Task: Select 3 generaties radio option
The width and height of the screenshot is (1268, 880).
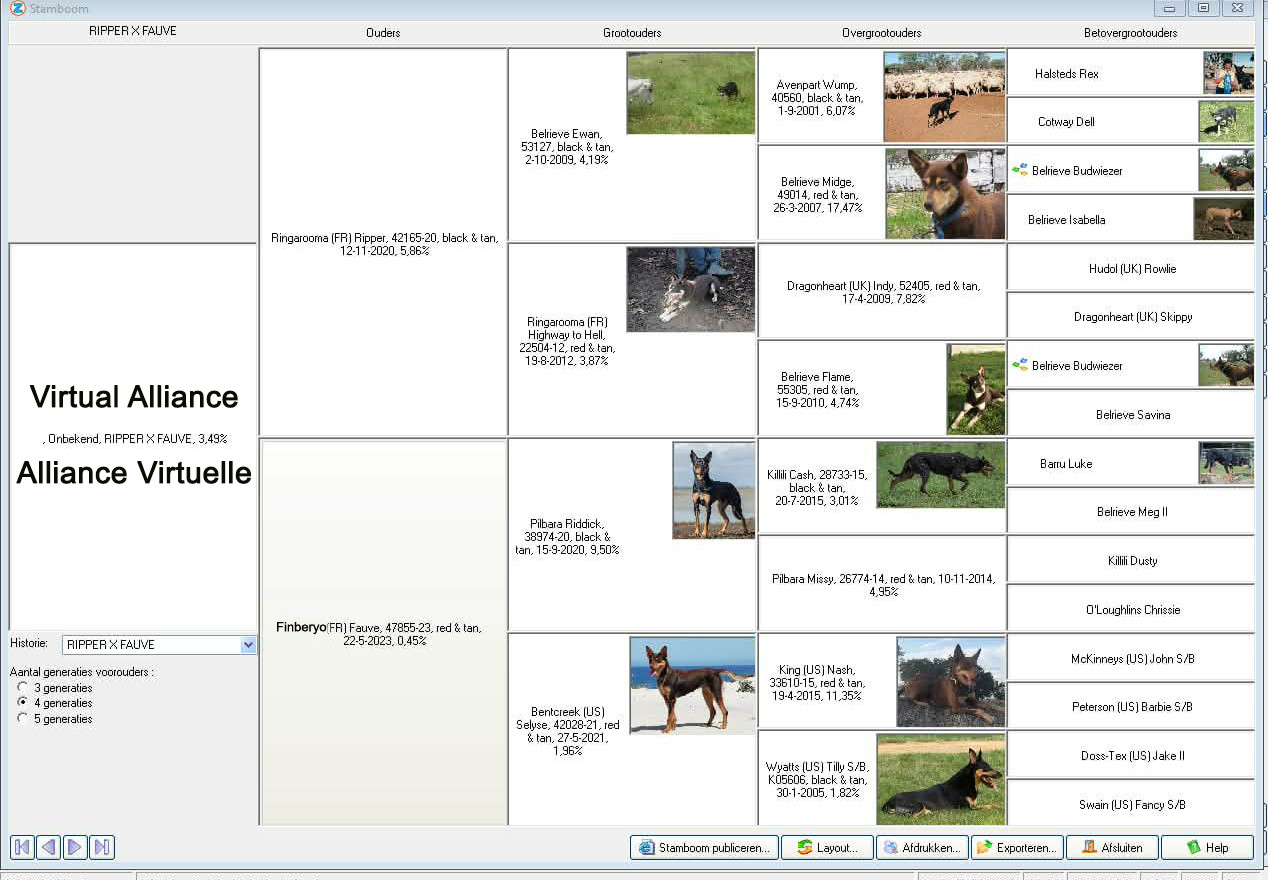Action: tap(23, 688)
